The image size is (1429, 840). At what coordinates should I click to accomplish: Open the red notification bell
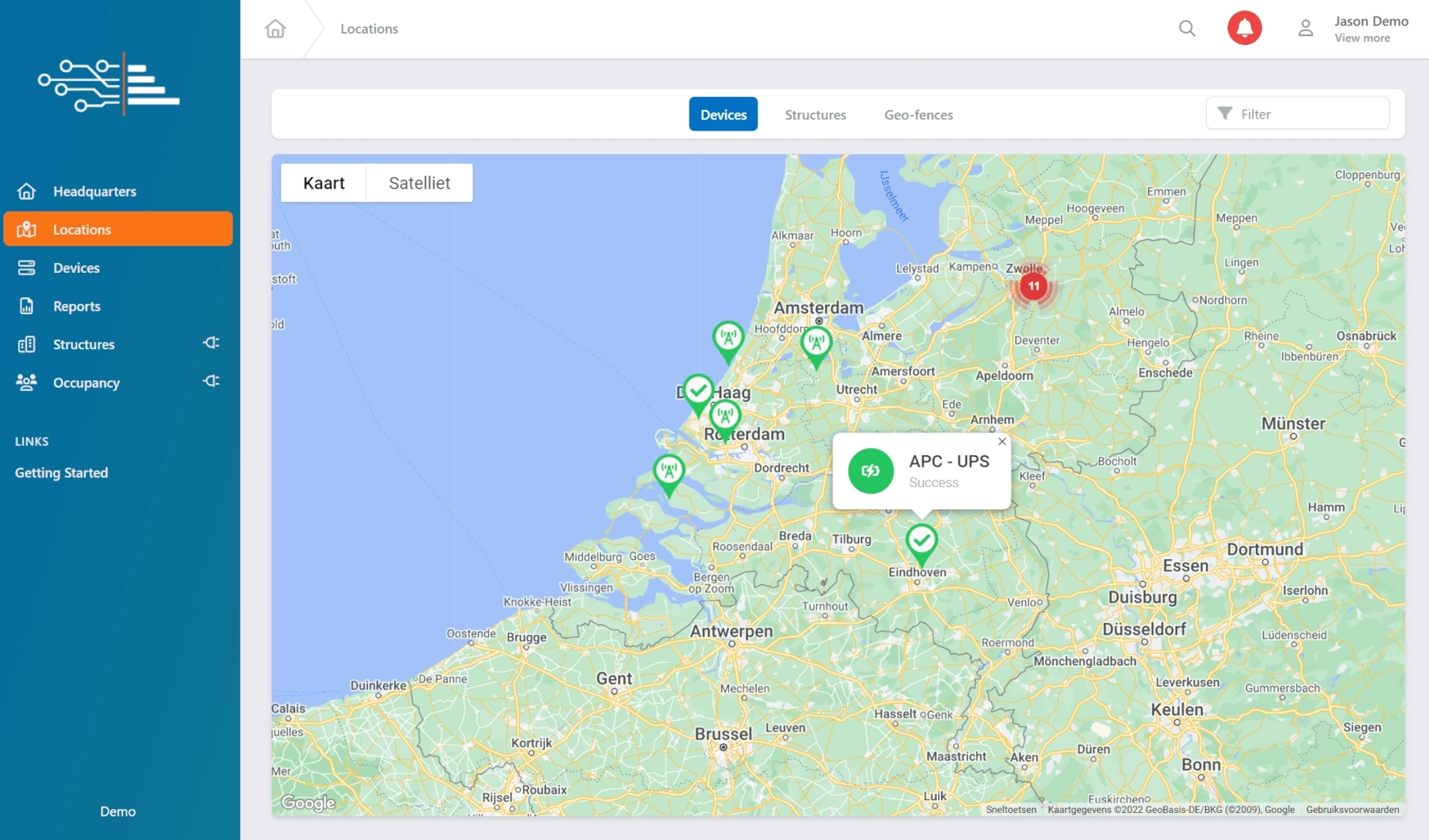click(1244, 29)
